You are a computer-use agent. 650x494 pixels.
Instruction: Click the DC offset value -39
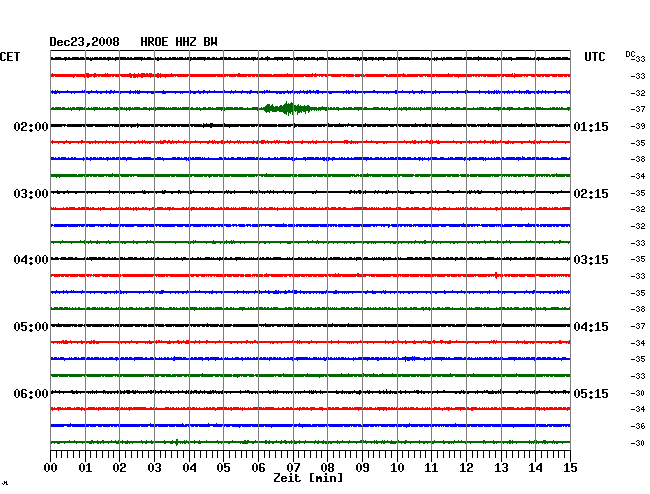(x=638, y=126)
